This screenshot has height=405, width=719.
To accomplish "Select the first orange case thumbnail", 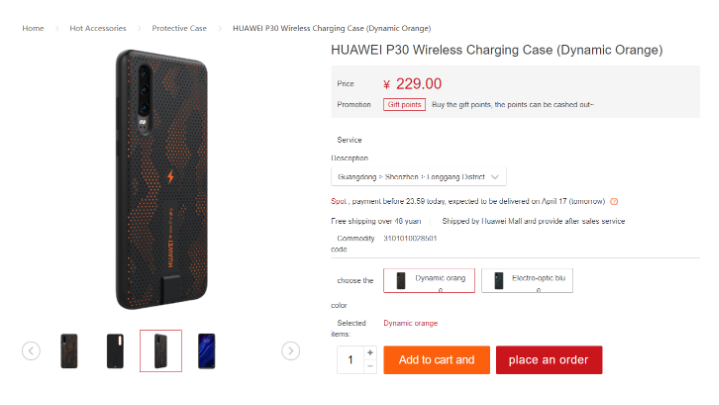I will point(69,351).
